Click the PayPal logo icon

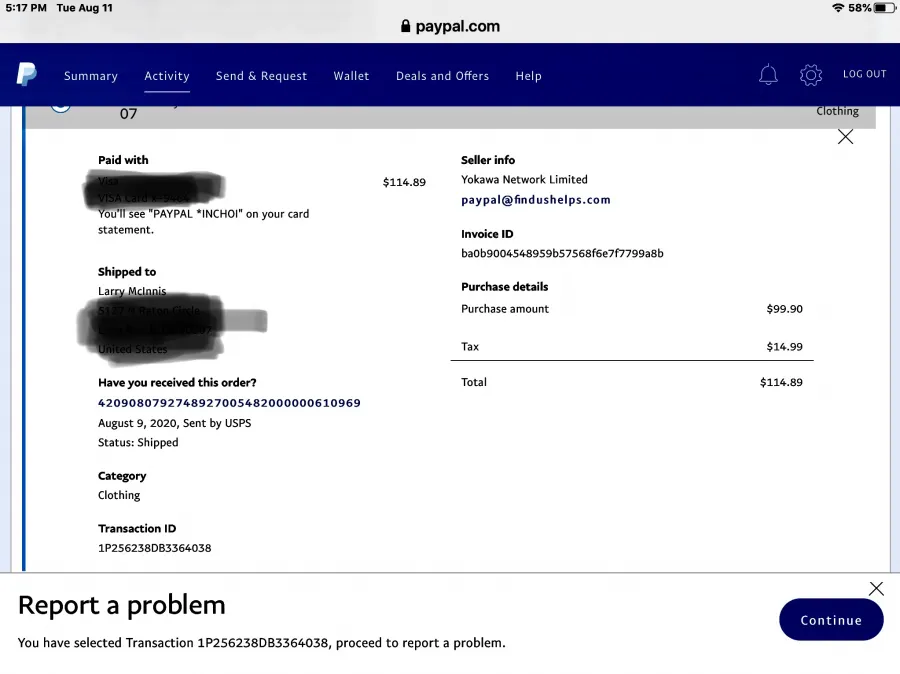[26, 74]
